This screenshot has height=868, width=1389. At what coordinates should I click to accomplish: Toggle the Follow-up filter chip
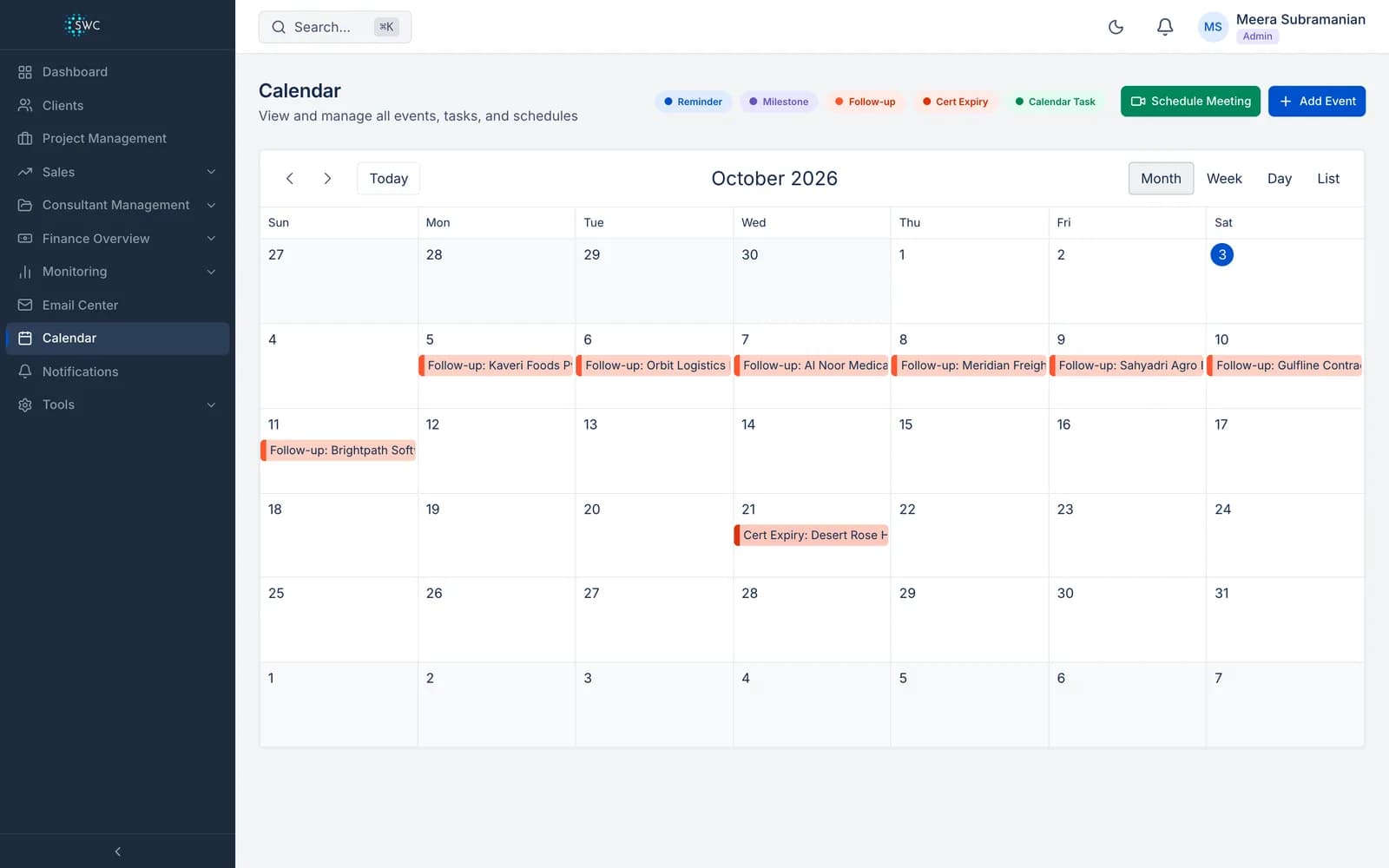click(x=866, y=102)
